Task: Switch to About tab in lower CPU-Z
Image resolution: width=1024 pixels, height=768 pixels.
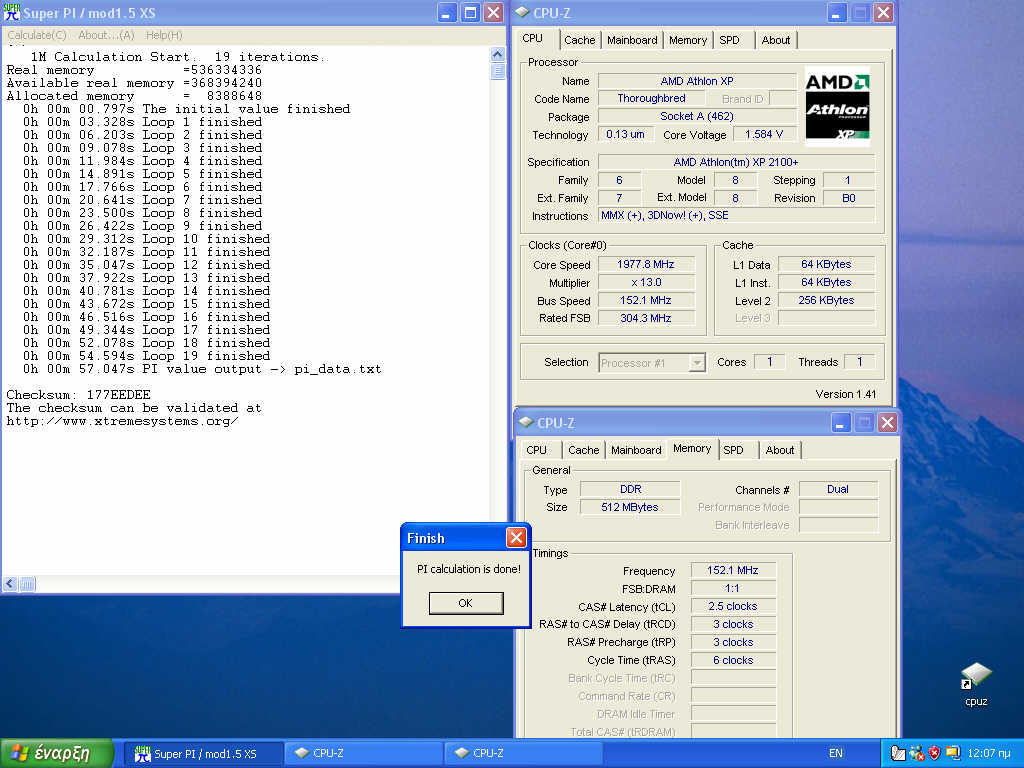Action: [780, 450]
